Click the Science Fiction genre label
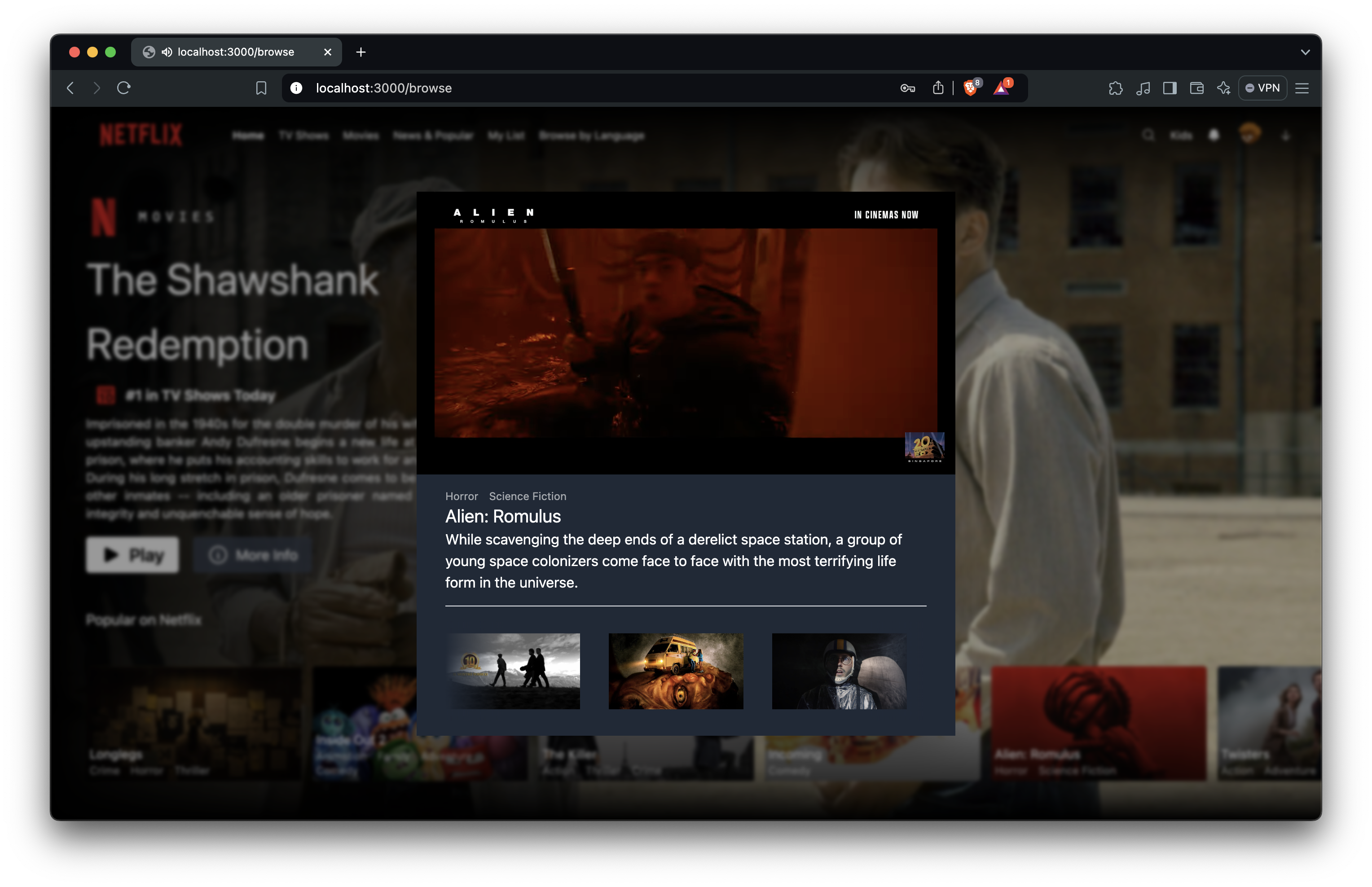The width and height of the screenshot is (1372, 887). point(527,496)
